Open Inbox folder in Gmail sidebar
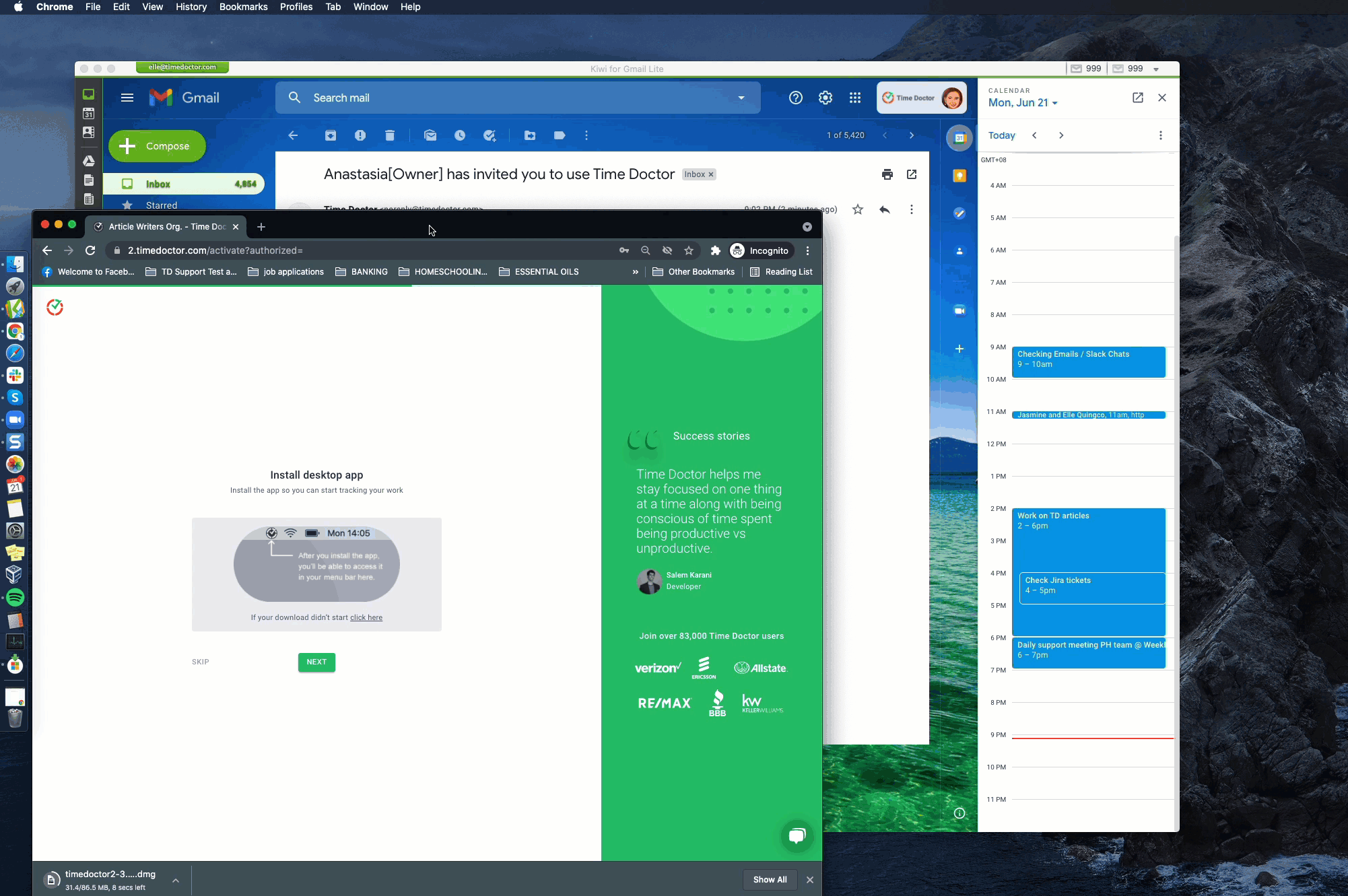The image size is (1348, 896). click(x=184, y=184)
